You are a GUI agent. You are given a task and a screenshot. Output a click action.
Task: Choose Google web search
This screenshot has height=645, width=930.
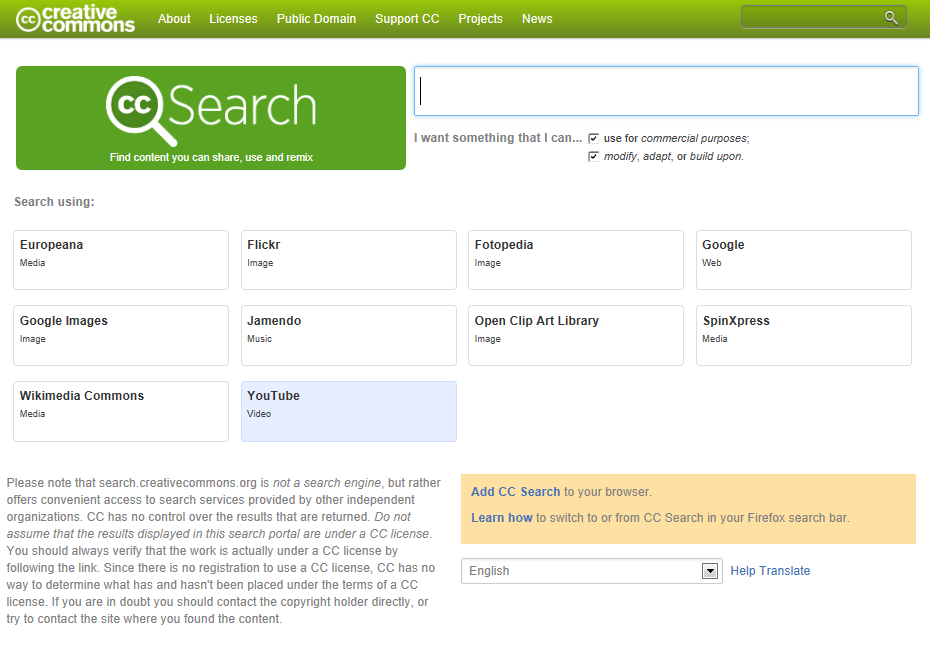click(x=804, y=260)
